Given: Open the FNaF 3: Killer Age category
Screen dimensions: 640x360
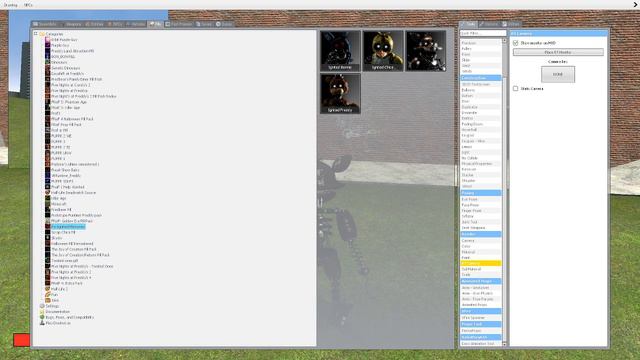Looking at the screenshot, I should click(65, 107).
